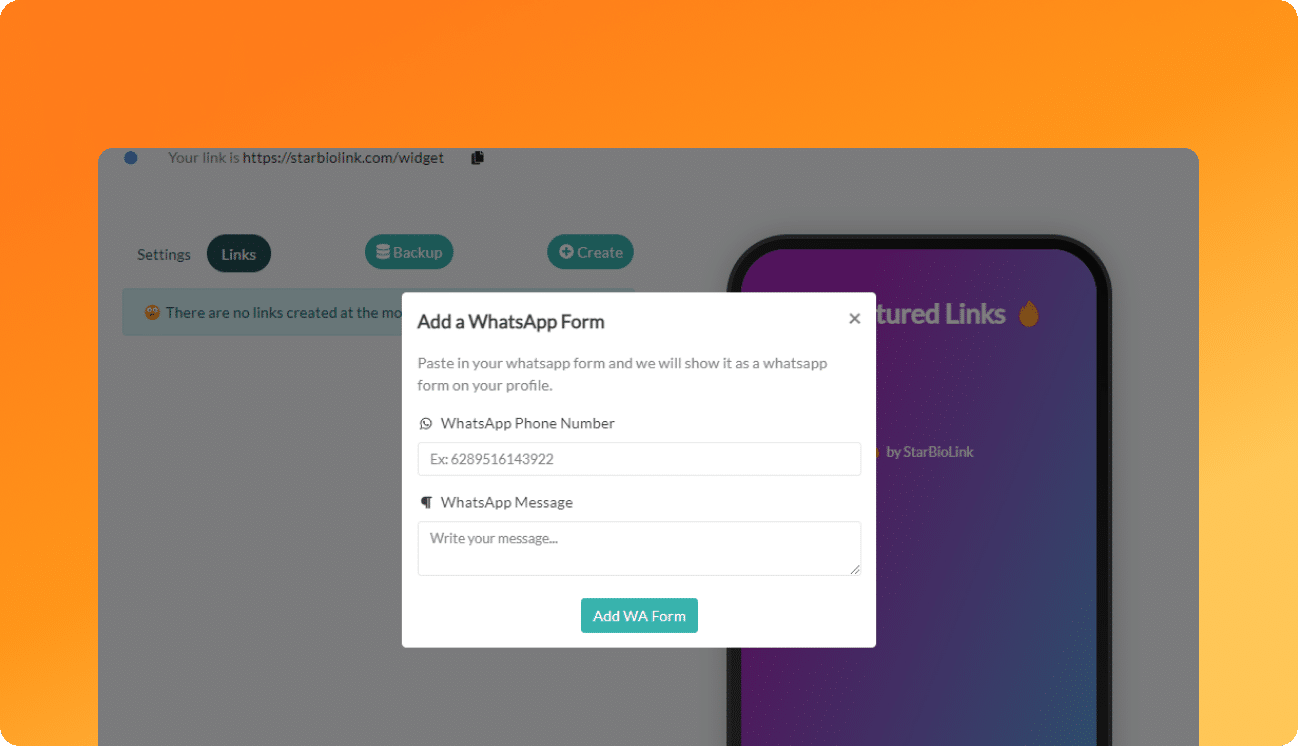
Task: Submit with the Add WA Form button
Action: point(639,616)
